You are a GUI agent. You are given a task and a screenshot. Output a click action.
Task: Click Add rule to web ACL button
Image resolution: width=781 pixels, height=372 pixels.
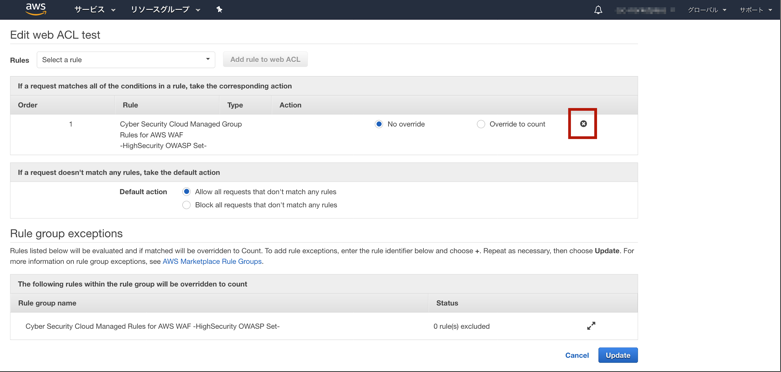click(265, 60)
